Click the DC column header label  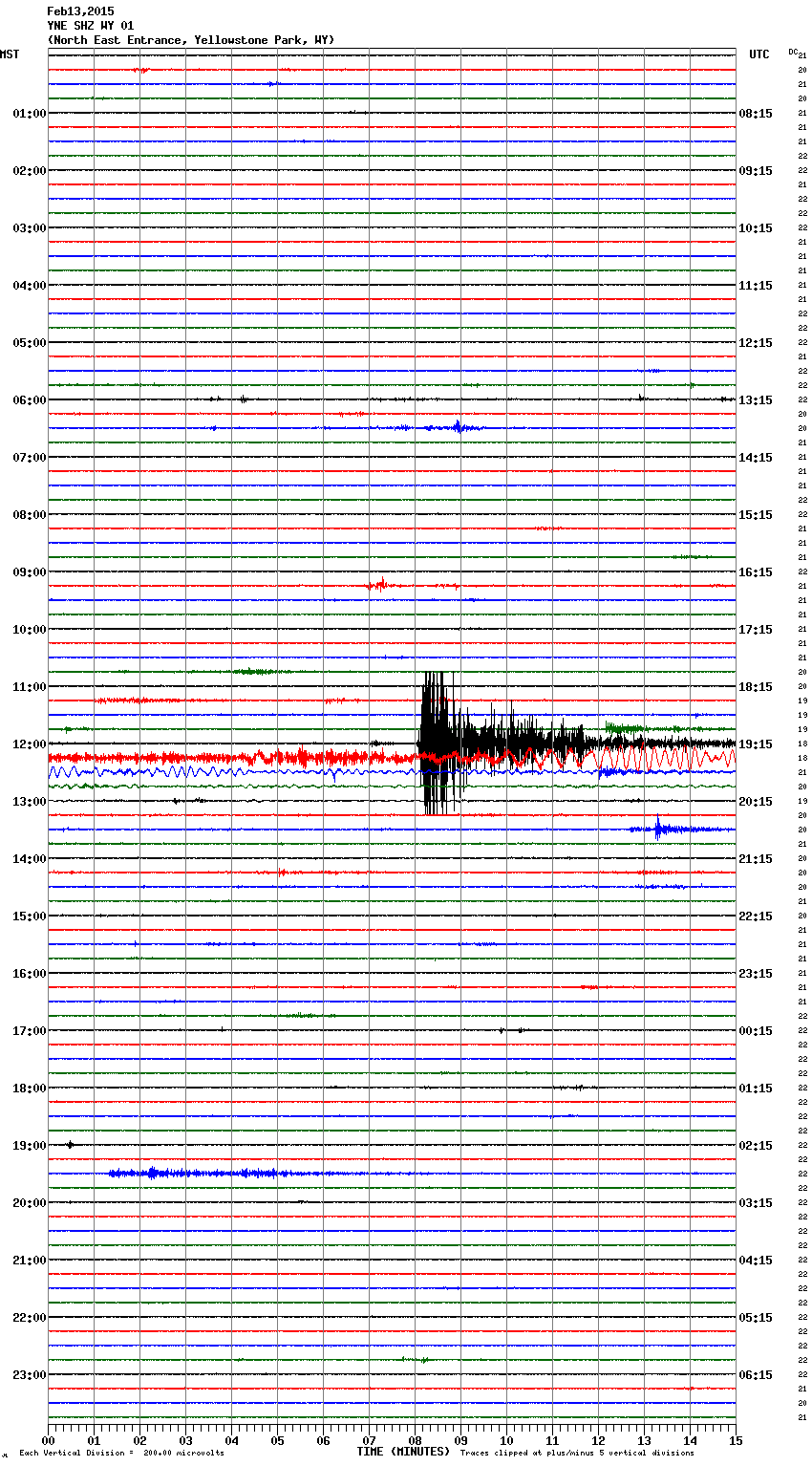(793, 53)
